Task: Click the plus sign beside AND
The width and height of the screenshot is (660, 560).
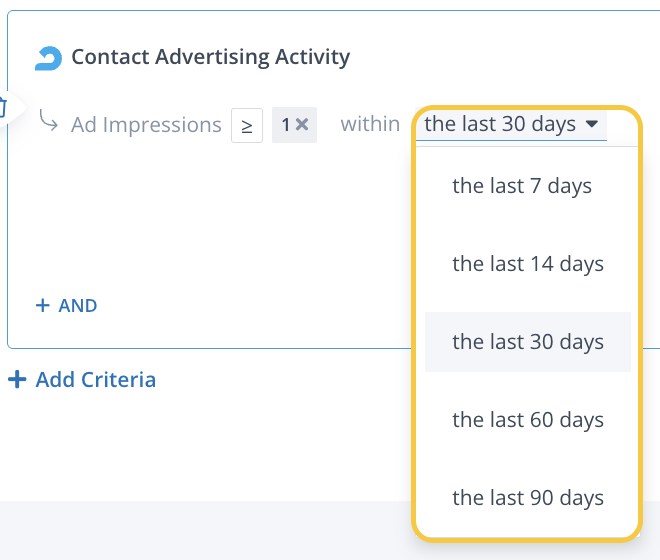Action: 42,306
